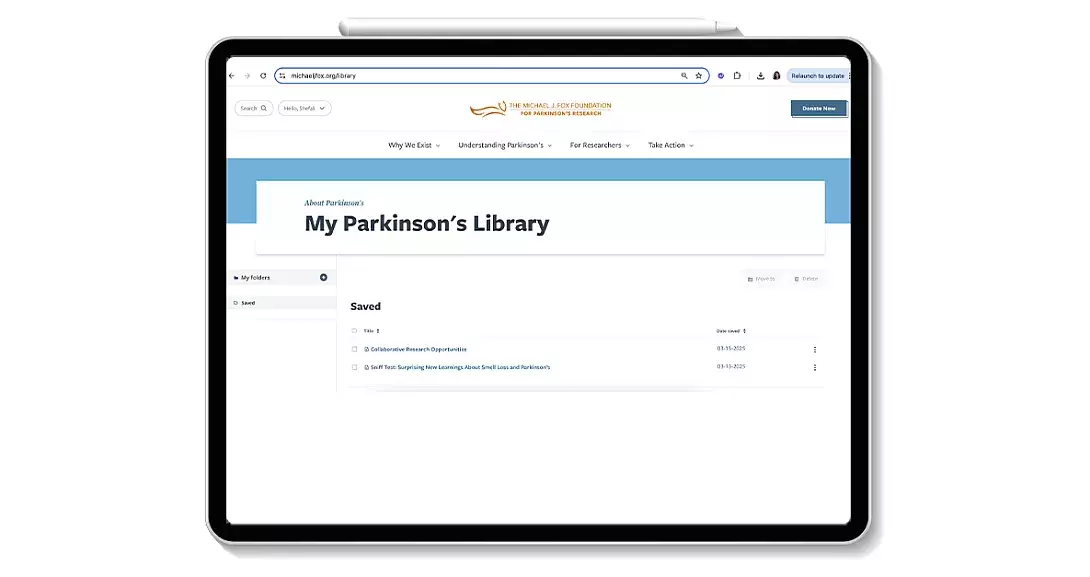Expand the Hello, Shefali account dropdown
The width and height of the screenshot is (1090, 577).
[x=304, y=108]
